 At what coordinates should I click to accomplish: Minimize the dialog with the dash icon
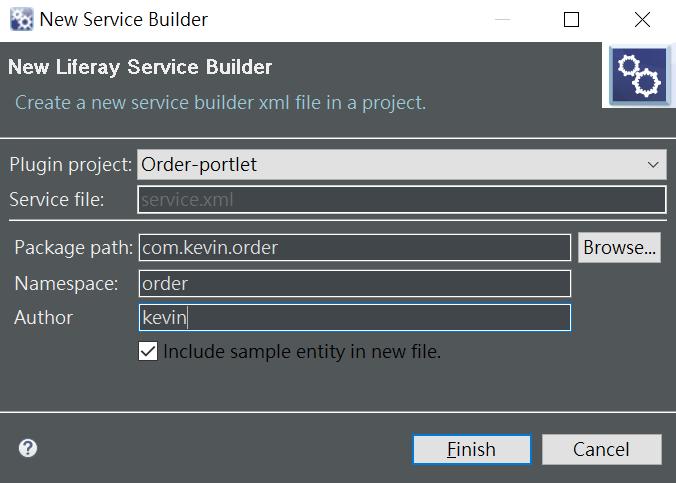[502, 19]
